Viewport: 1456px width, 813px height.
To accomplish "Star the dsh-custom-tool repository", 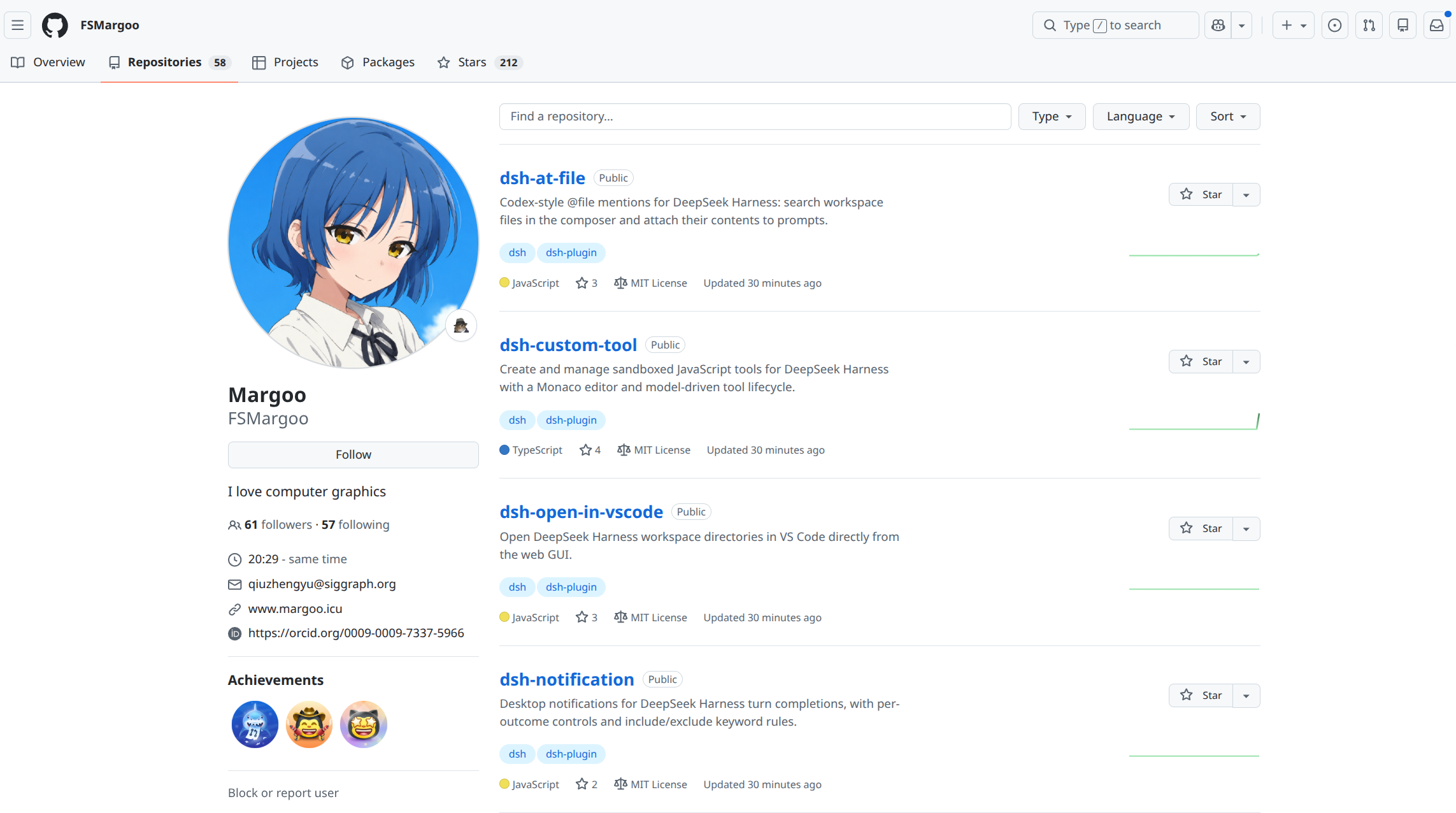I will pyautogui.click(x=1201, y=361).
